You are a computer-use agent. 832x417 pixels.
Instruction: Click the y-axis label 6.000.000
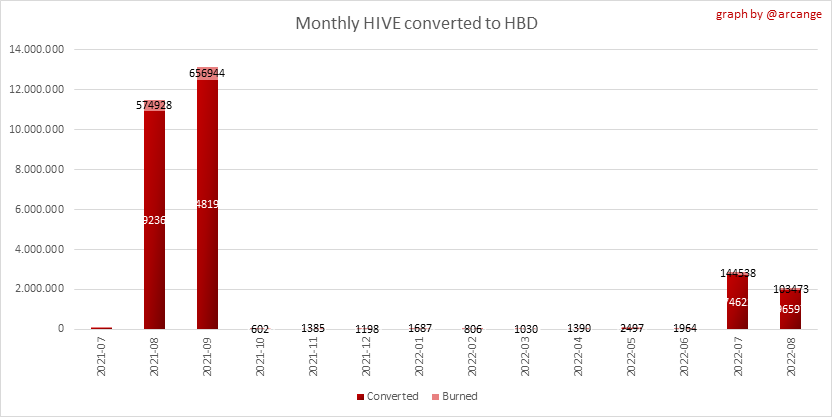point(39,209)
